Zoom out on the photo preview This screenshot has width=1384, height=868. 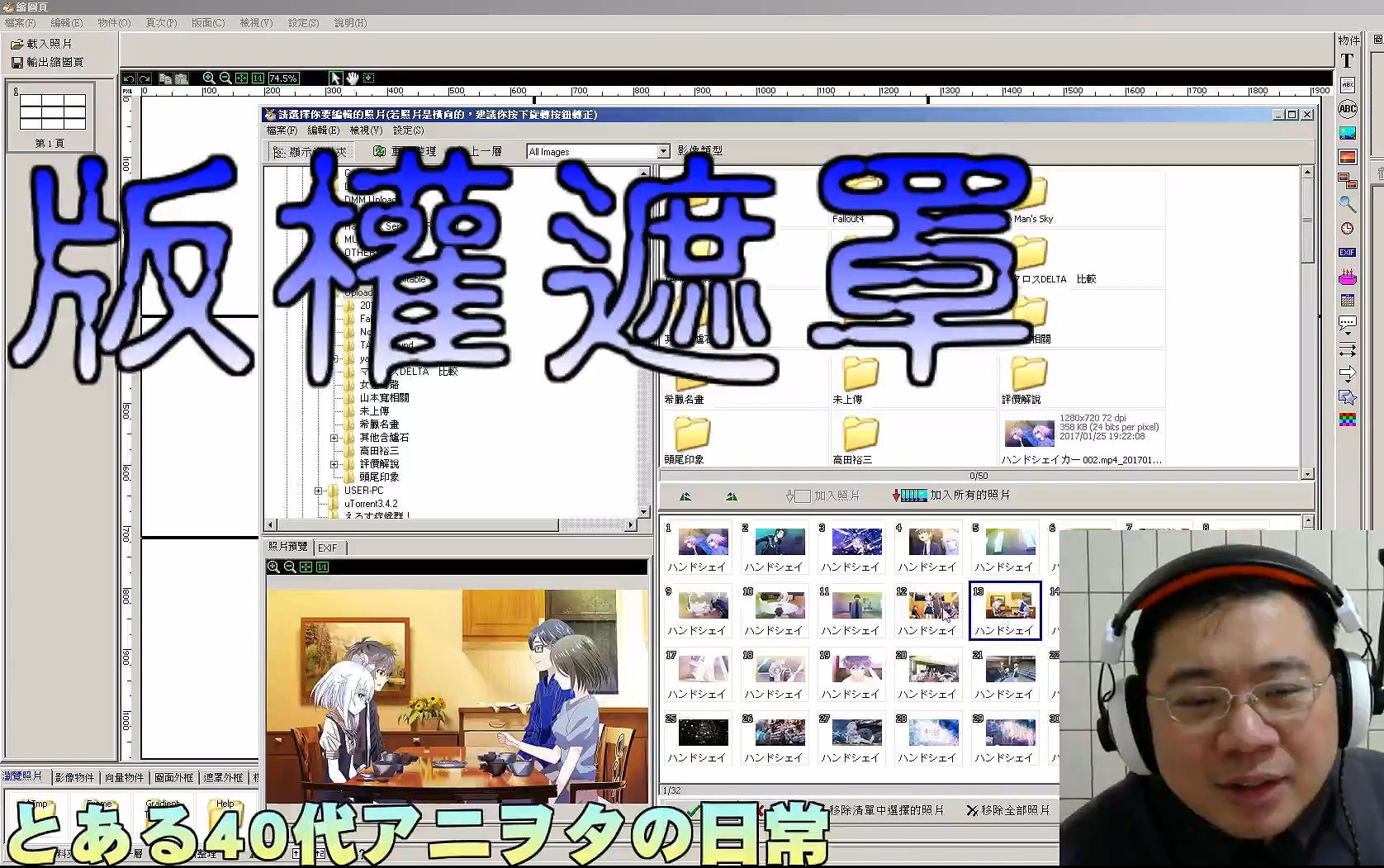coord(290,567)
